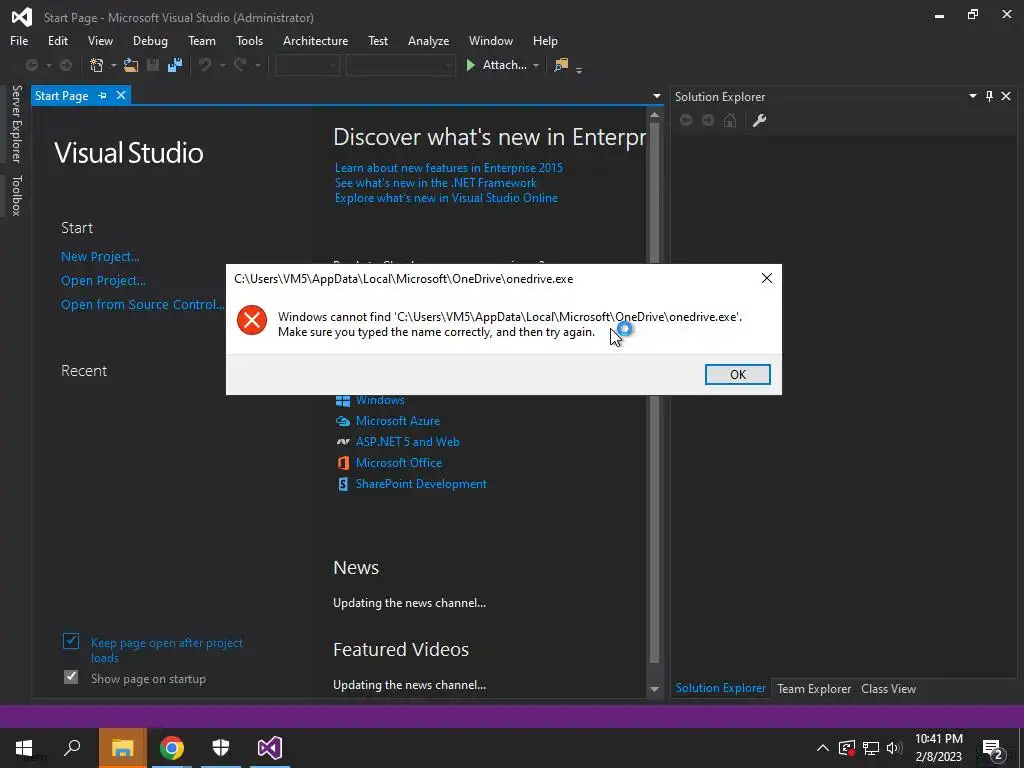This screenshot has height=768, width=1024.
Task: Click the Navigate Forward toolbar icon
Action: point(66,65)
